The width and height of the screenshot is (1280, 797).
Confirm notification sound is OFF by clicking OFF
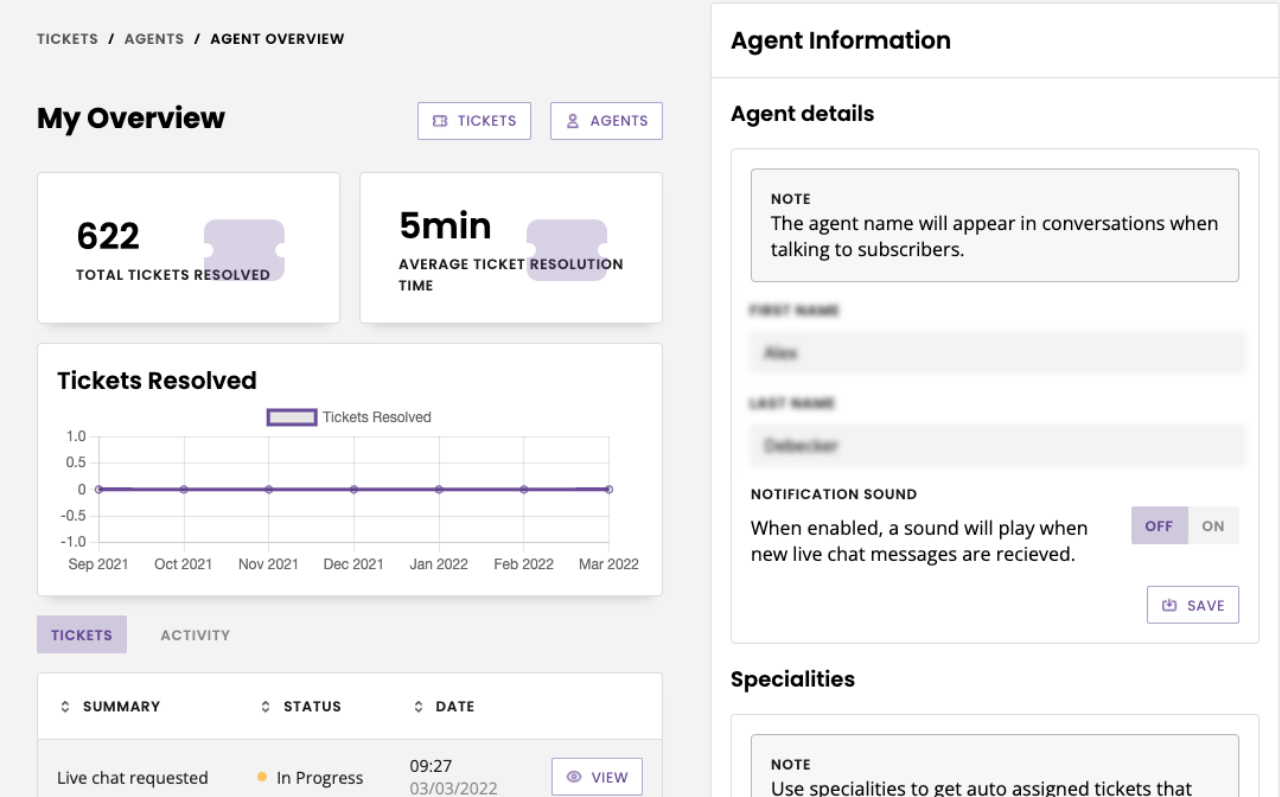pyautogui.click(x=1159, y=525)
